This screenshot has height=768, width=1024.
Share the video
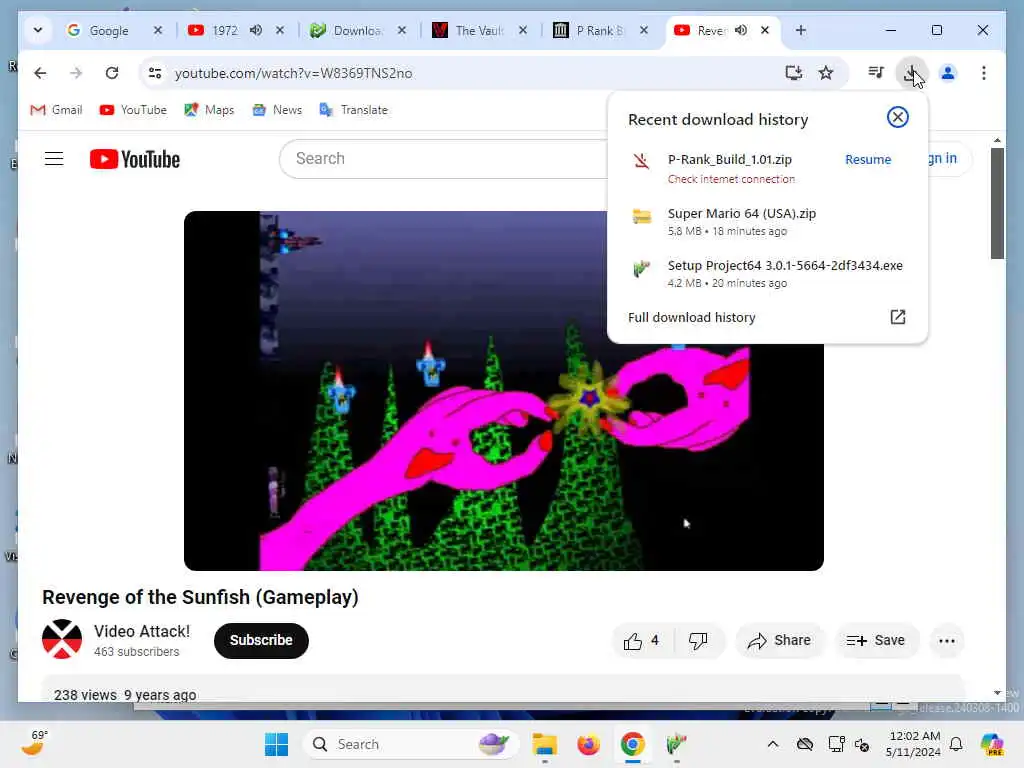(x=780, y=641)
